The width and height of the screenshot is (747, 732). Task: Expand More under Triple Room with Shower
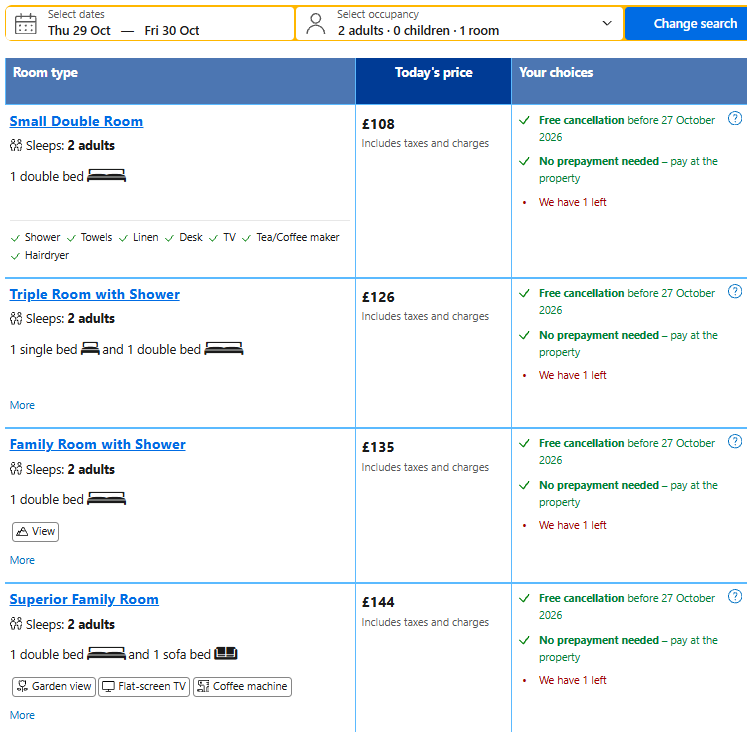[22, 405]
